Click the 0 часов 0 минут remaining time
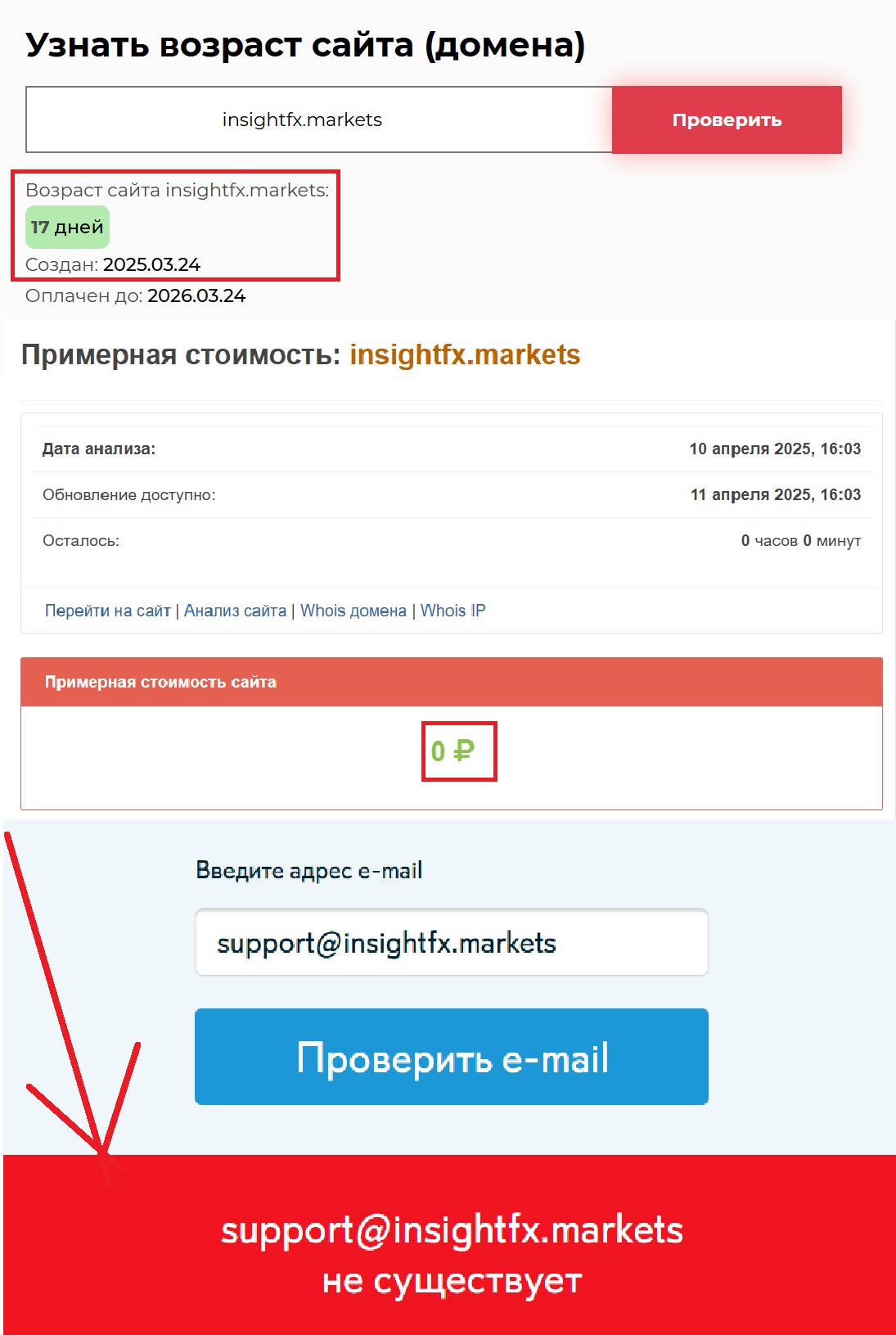Screen dimensions: 896x1335 [x=801, y=540]
